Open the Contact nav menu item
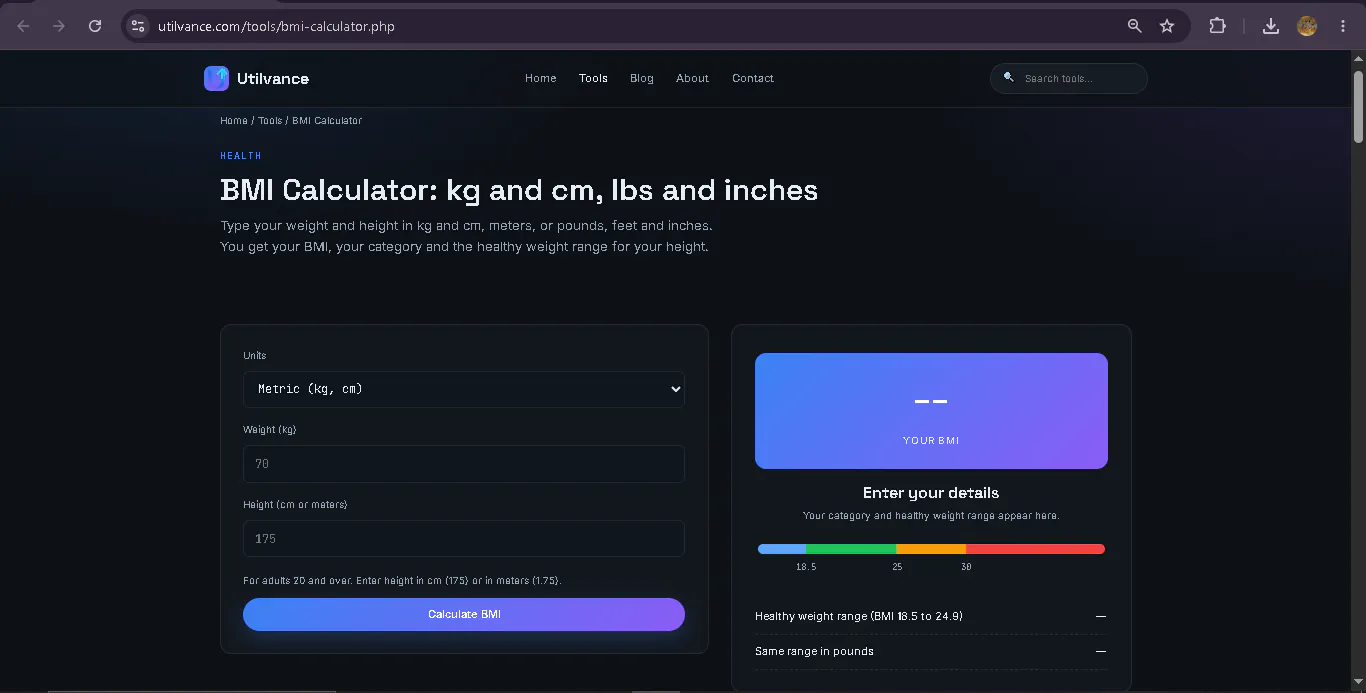The width and height of the screenshot is (1366, 693). 753,78
